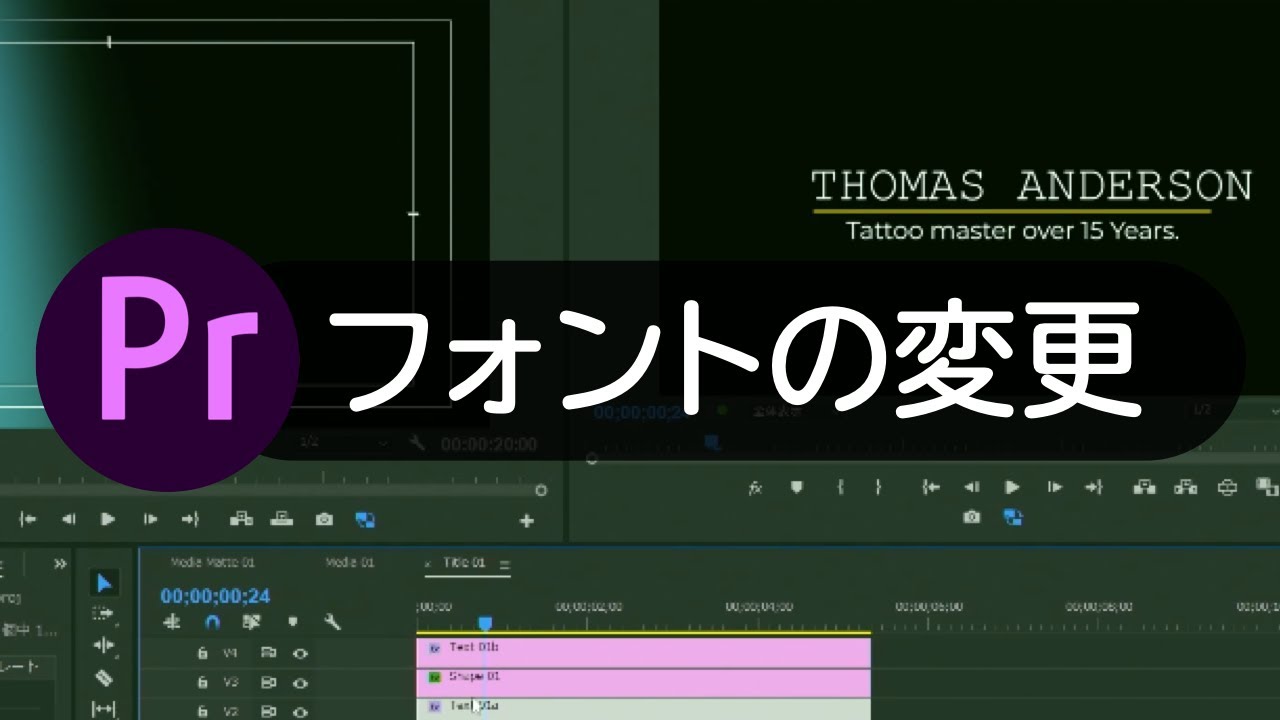This screenshot has width=1280, height=720.
Task: Click the timeline ruler time 00;00;04;00
Action: point(760,607)
